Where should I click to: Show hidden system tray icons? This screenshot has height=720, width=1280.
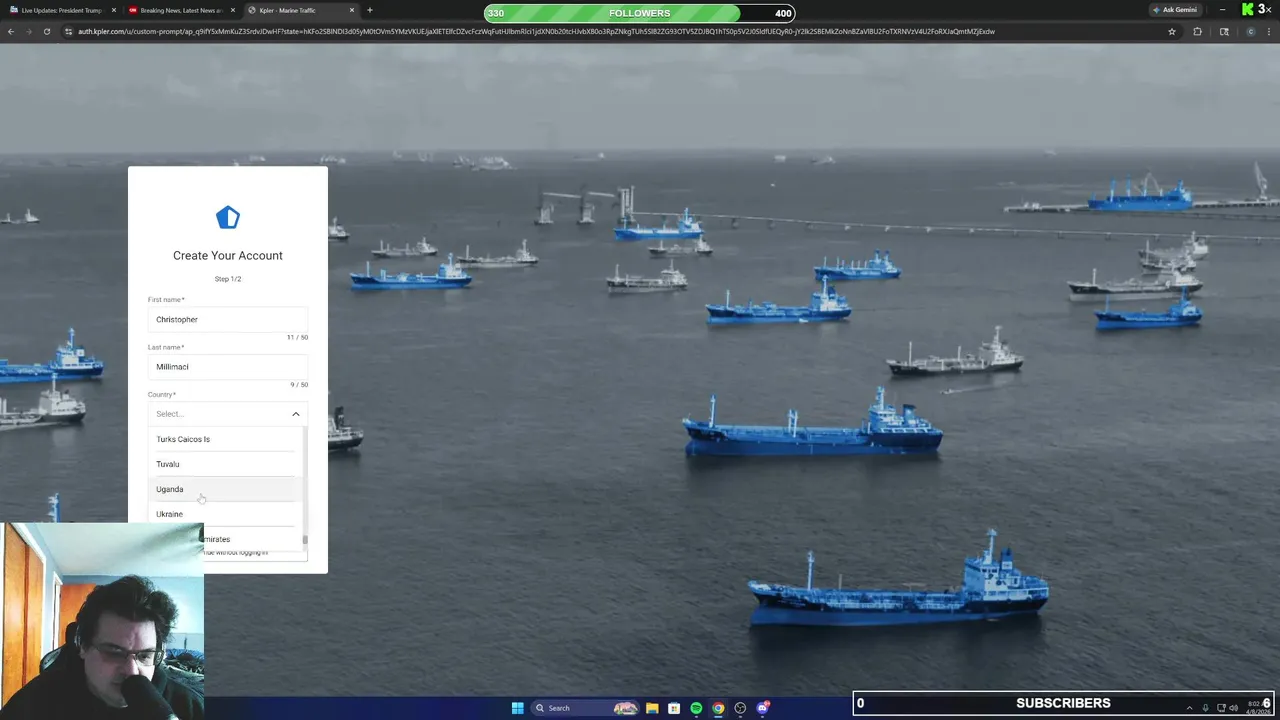(1189, 708)
